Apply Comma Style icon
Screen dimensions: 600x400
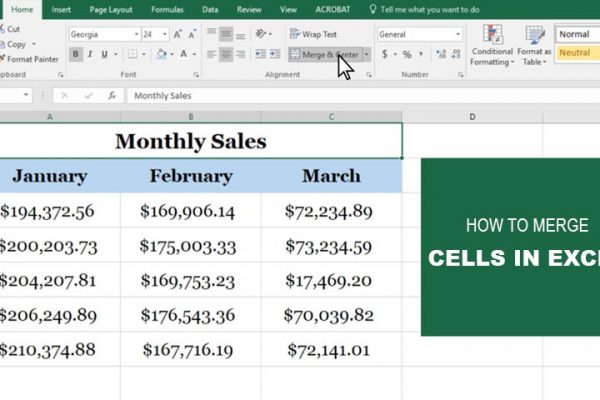(x=421, y=54)
